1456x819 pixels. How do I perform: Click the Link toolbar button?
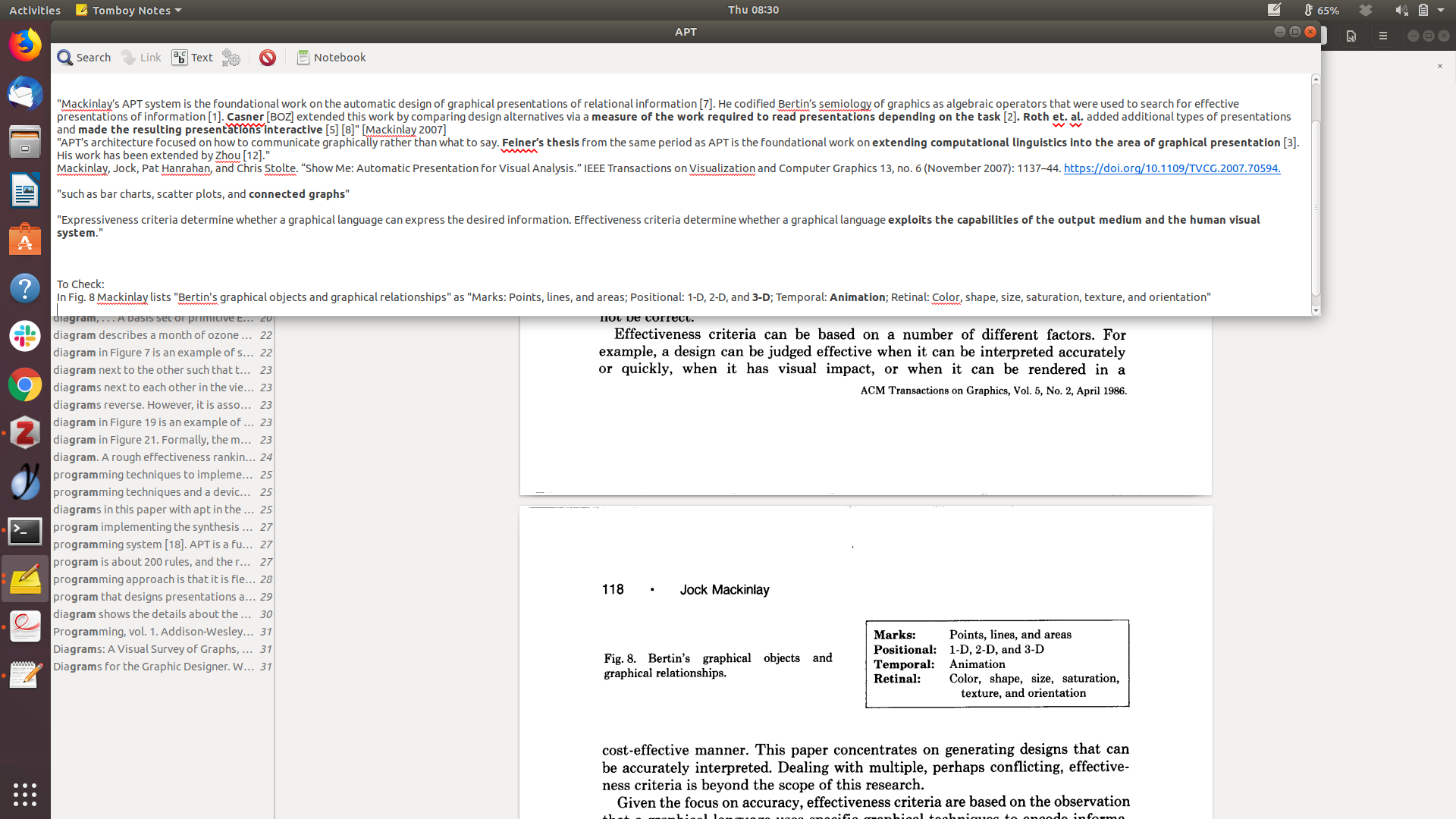coord(142,58)
